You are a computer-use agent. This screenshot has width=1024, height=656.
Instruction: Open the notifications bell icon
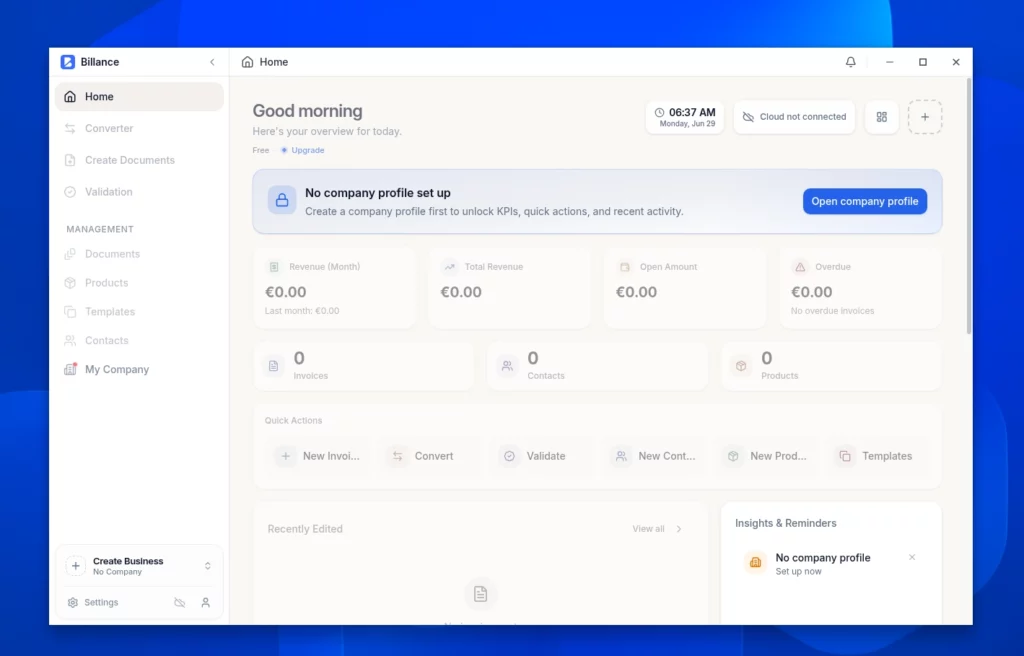850,62
